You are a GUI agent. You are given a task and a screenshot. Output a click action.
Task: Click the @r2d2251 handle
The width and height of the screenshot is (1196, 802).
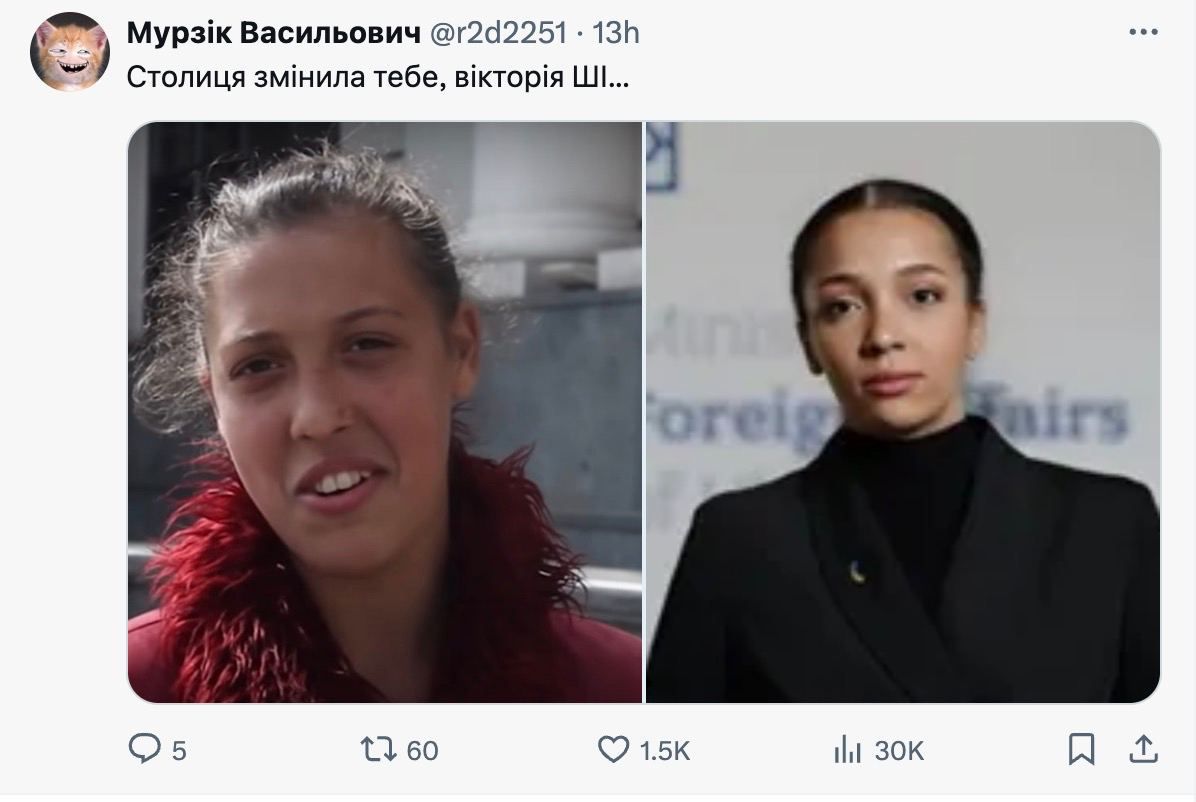499,33
